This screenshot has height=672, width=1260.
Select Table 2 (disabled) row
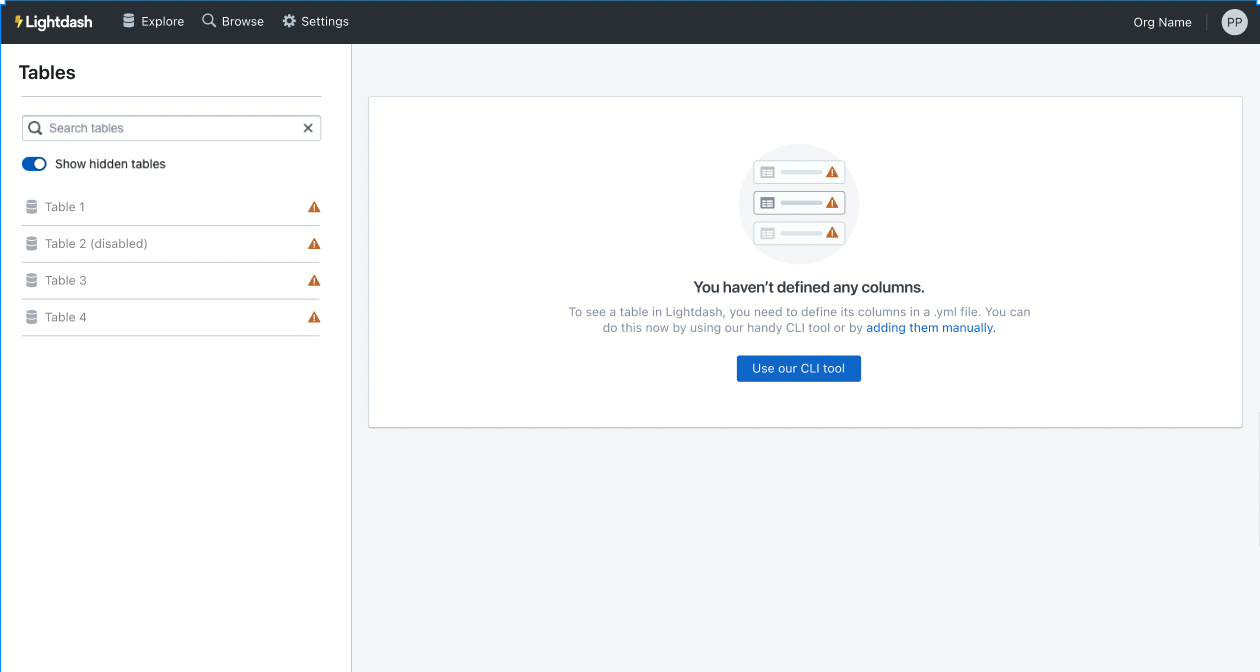[171, 244]
